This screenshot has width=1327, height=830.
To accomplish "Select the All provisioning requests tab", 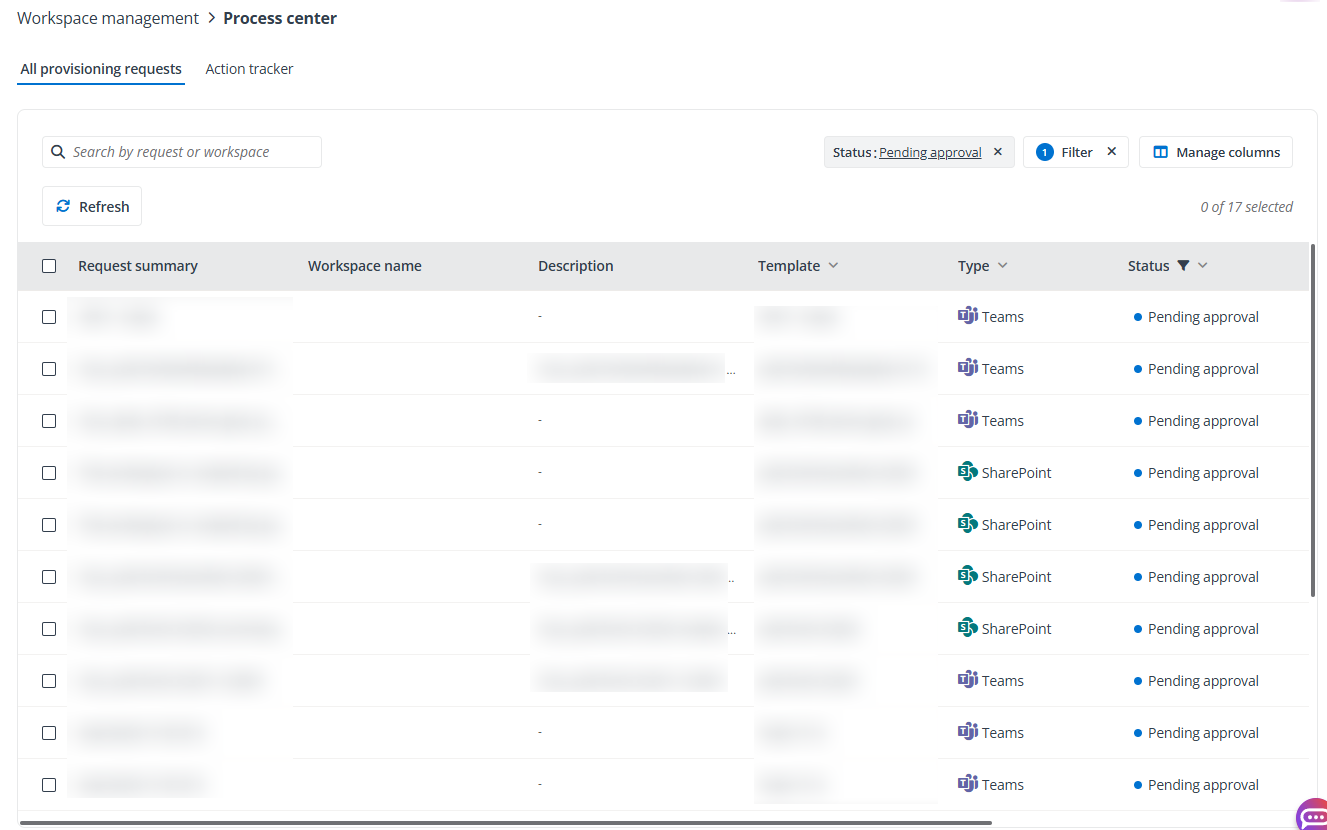I will (x=100, y=68).
